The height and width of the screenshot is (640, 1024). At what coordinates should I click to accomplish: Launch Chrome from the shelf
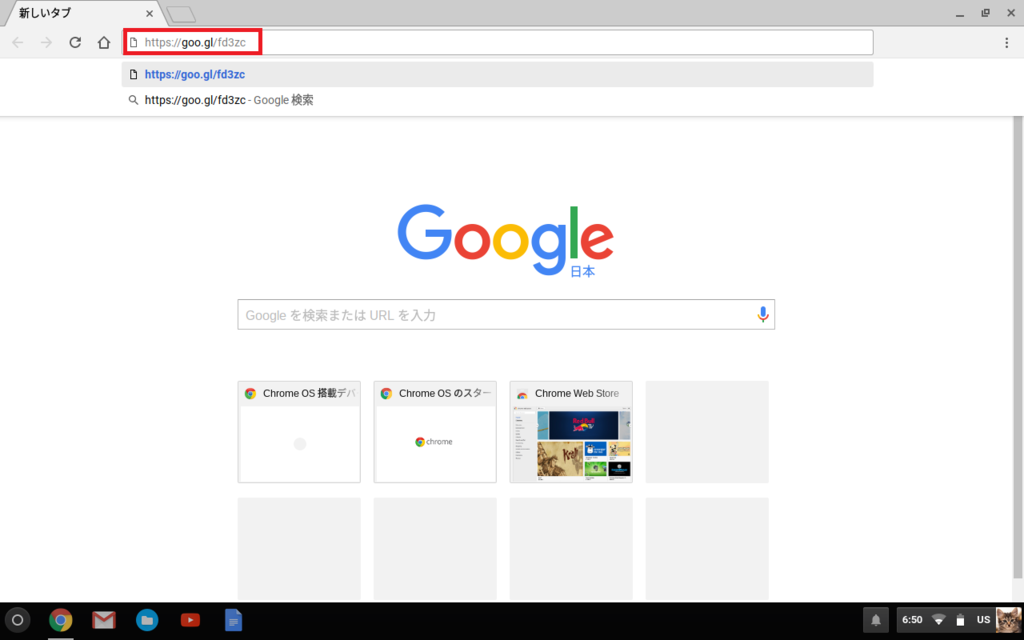[x=61, y=620]
